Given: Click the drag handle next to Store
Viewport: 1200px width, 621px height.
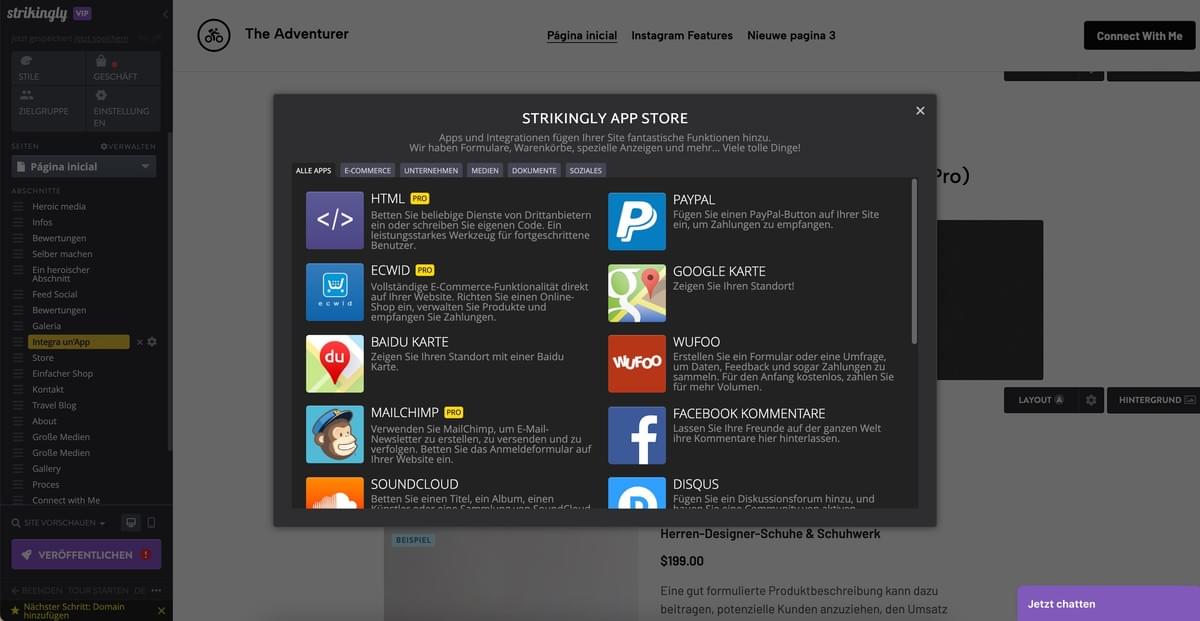Looking at the screenshot, I should [18, 357].
